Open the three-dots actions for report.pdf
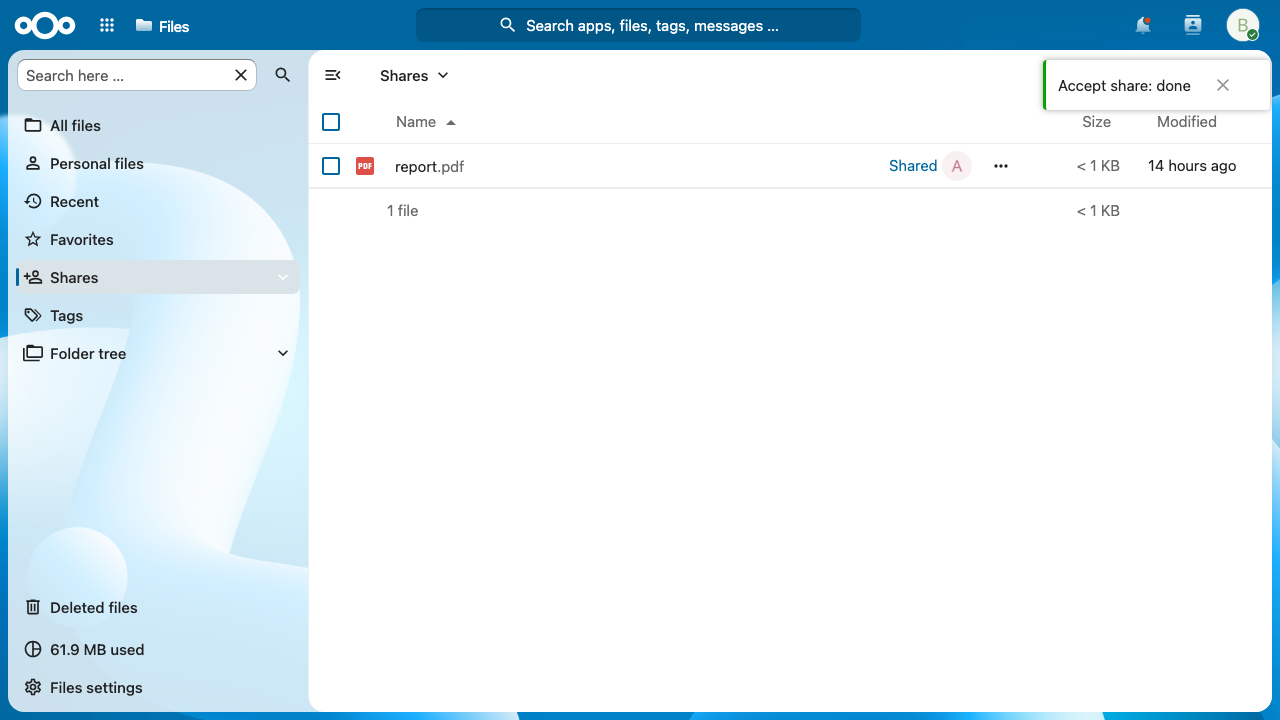1280x720 pixels. 1001,166
